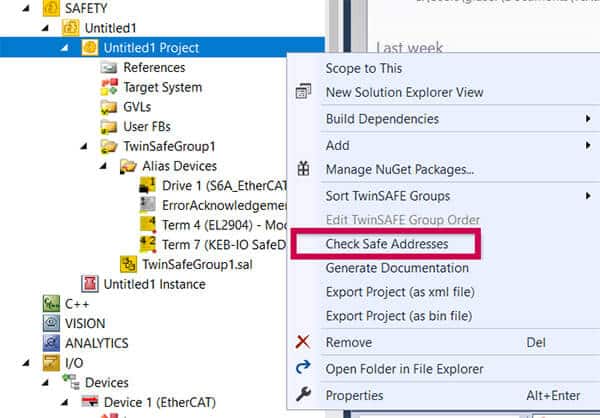Click the Manage NuGet Packages gift icon
This screenshot has height=418, width=600.
pos(303,169)
